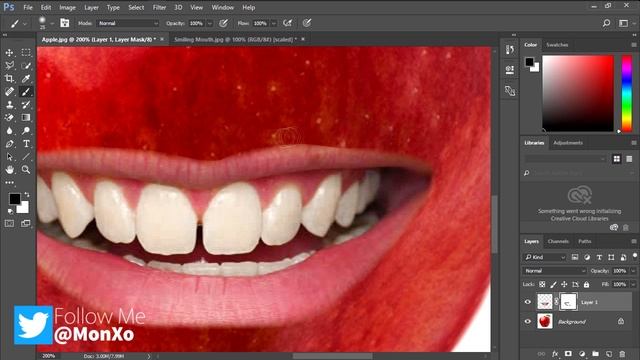Select the Healing Brush tool
The height and width of the screenshot is (360, 640).
[x=9, y=91]
